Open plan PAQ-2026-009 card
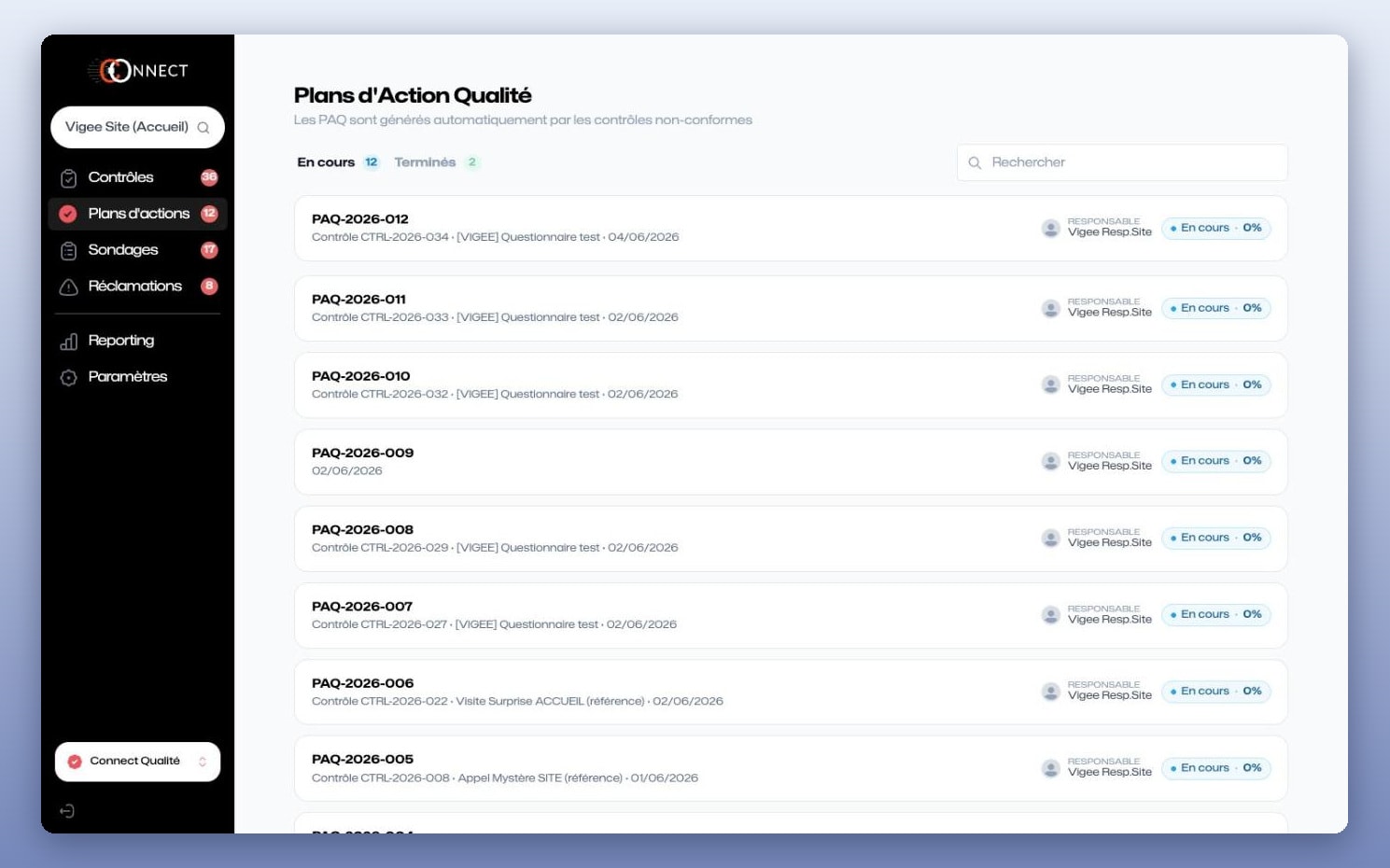The image size is (1390, 868). (x=791, y=462)
